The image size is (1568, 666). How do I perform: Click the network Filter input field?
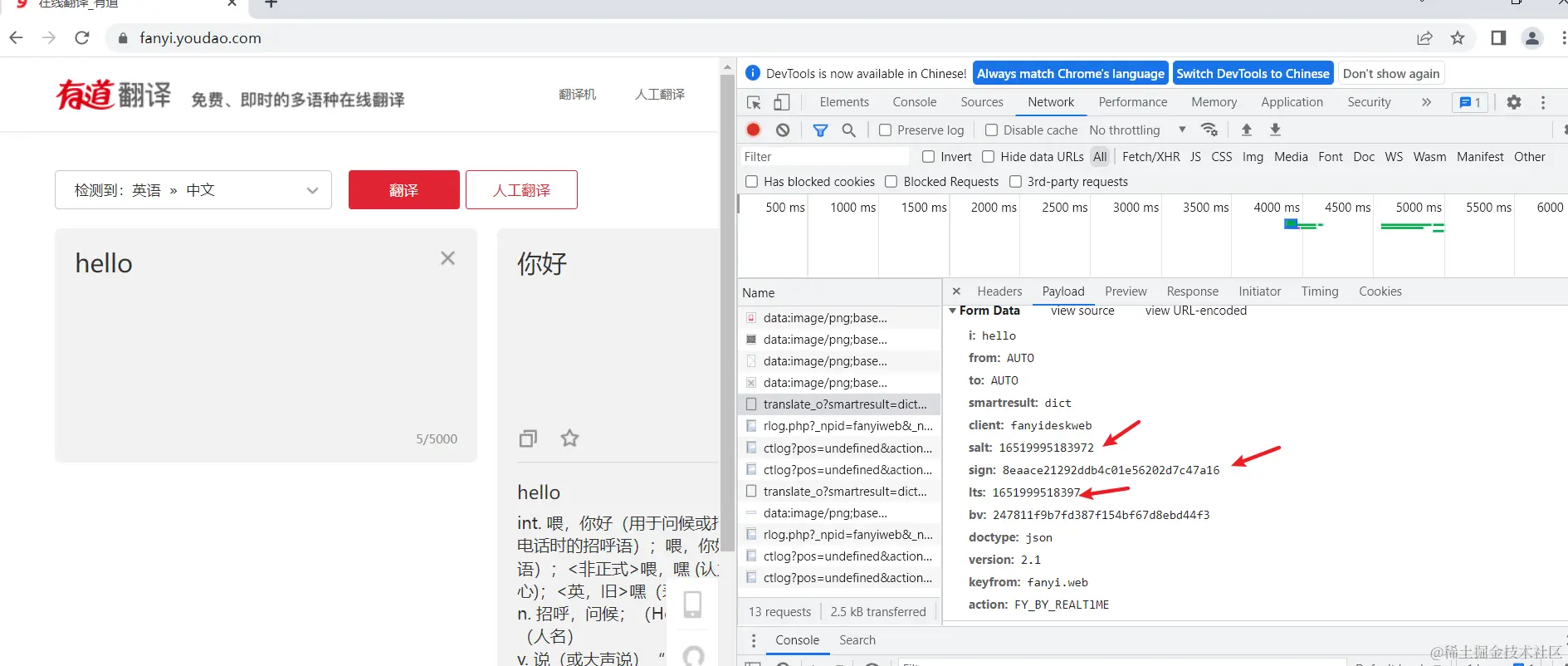click(x=824, y=157)
